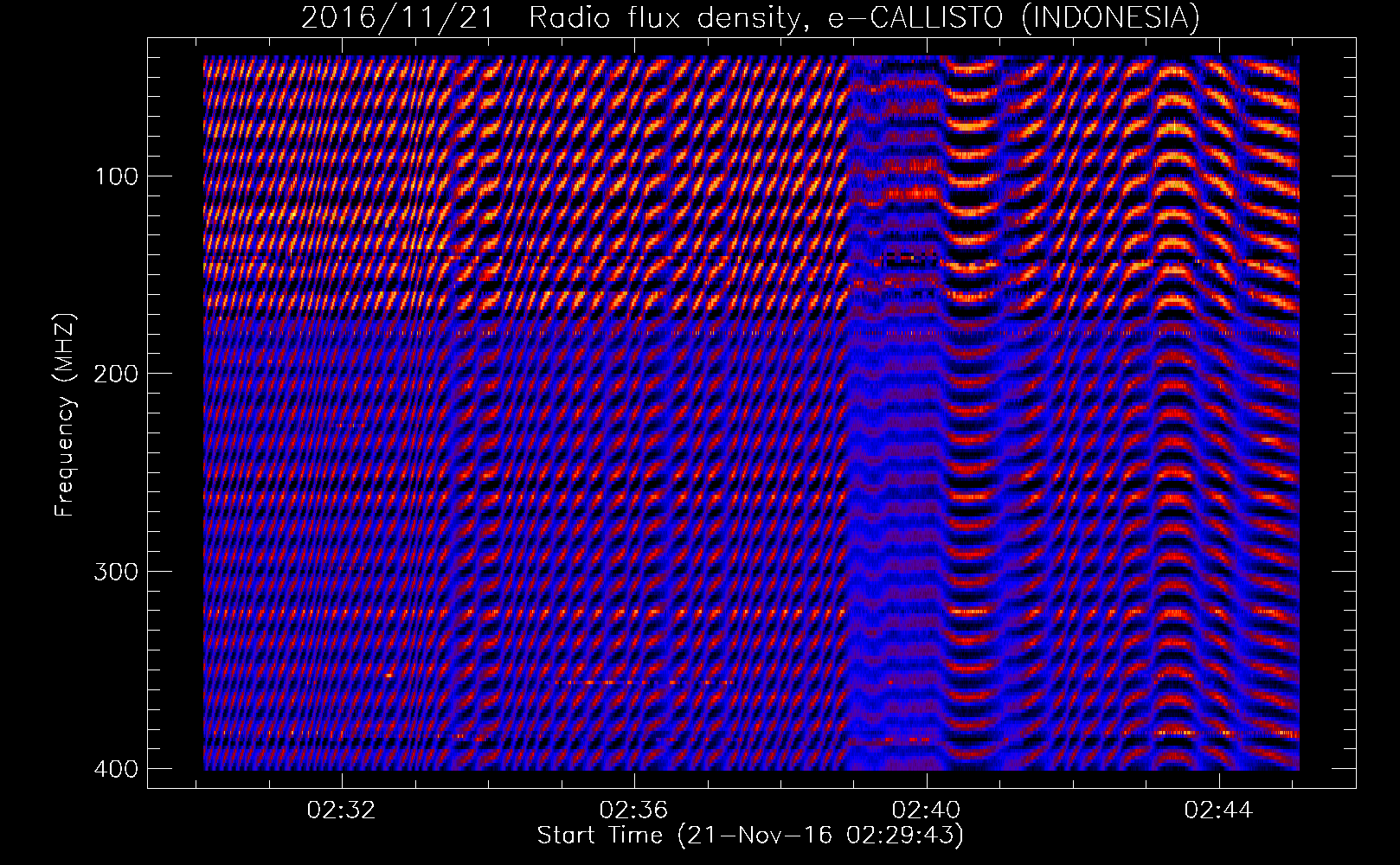This screenshot has width=1400, height=865.
Task: Click the 100 frequency tick label
Action: [115, 176]
